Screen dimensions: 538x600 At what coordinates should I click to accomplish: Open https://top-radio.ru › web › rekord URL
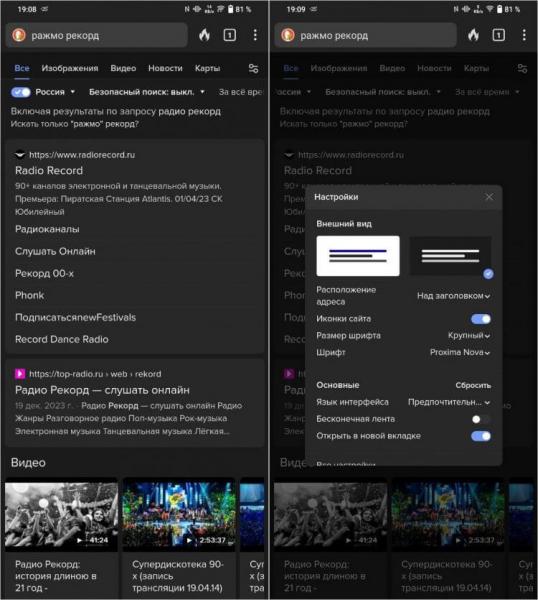click(x=95, y=374)
